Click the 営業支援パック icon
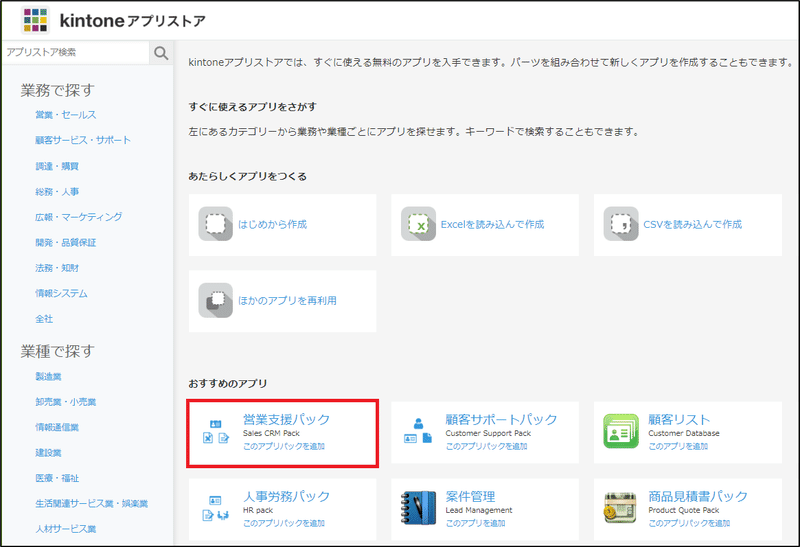 [216, 432]
